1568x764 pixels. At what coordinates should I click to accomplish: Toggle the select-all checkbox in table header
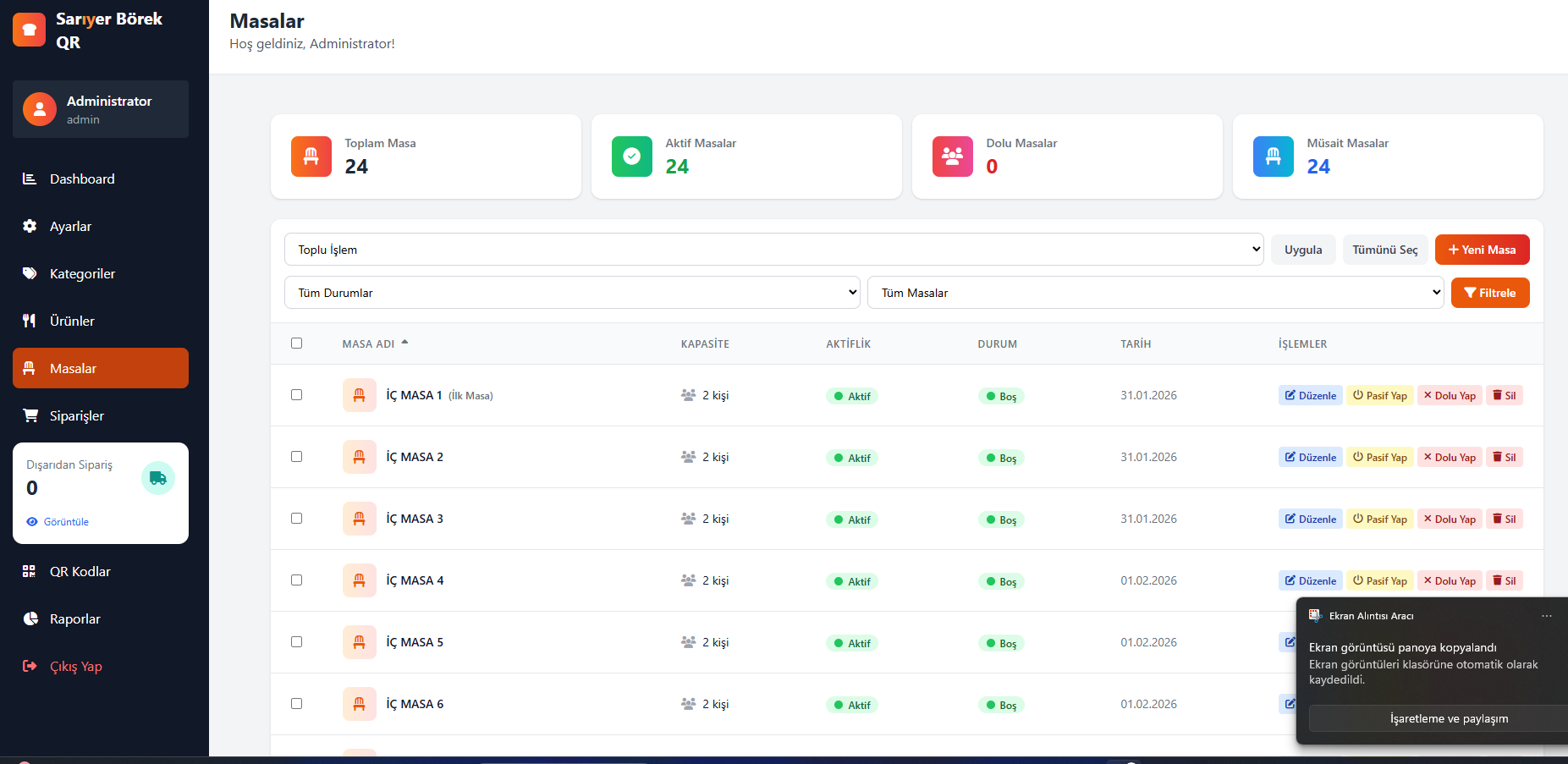(296, 344)
